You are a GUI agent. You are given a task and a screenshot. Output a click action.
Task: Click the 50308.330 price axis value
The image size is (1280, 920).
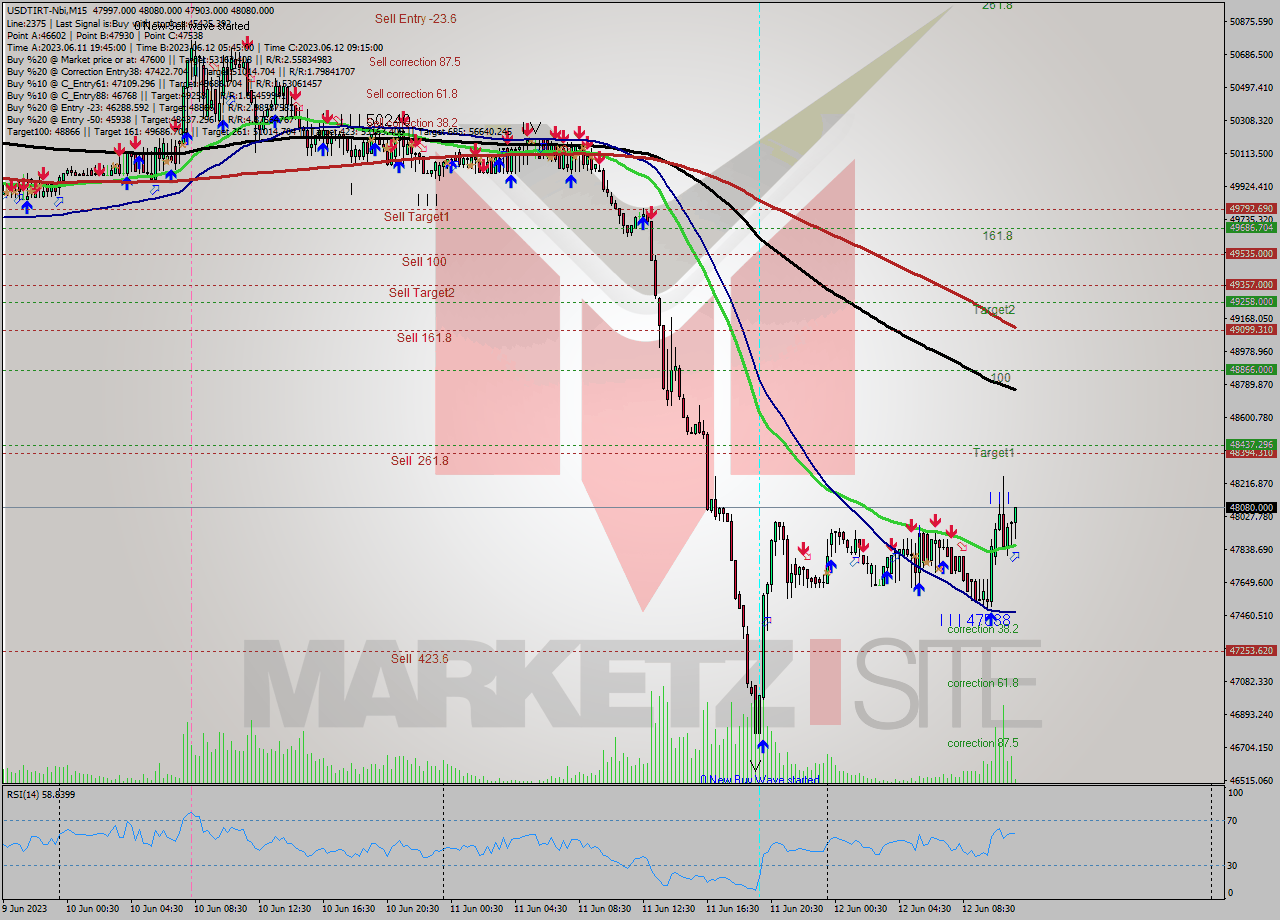click(x=1252, y=121)
